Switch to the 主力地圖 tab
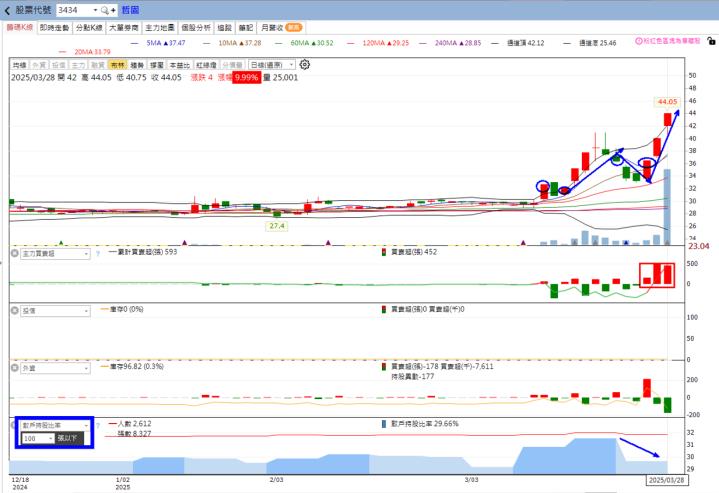Screen dimensions: 719x493 pyautogui.click(x=160, y=28)
